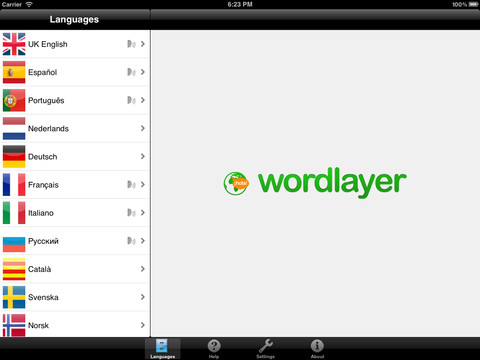
Task: Click the speaker icon for Português
Action: tap(131, 100)
